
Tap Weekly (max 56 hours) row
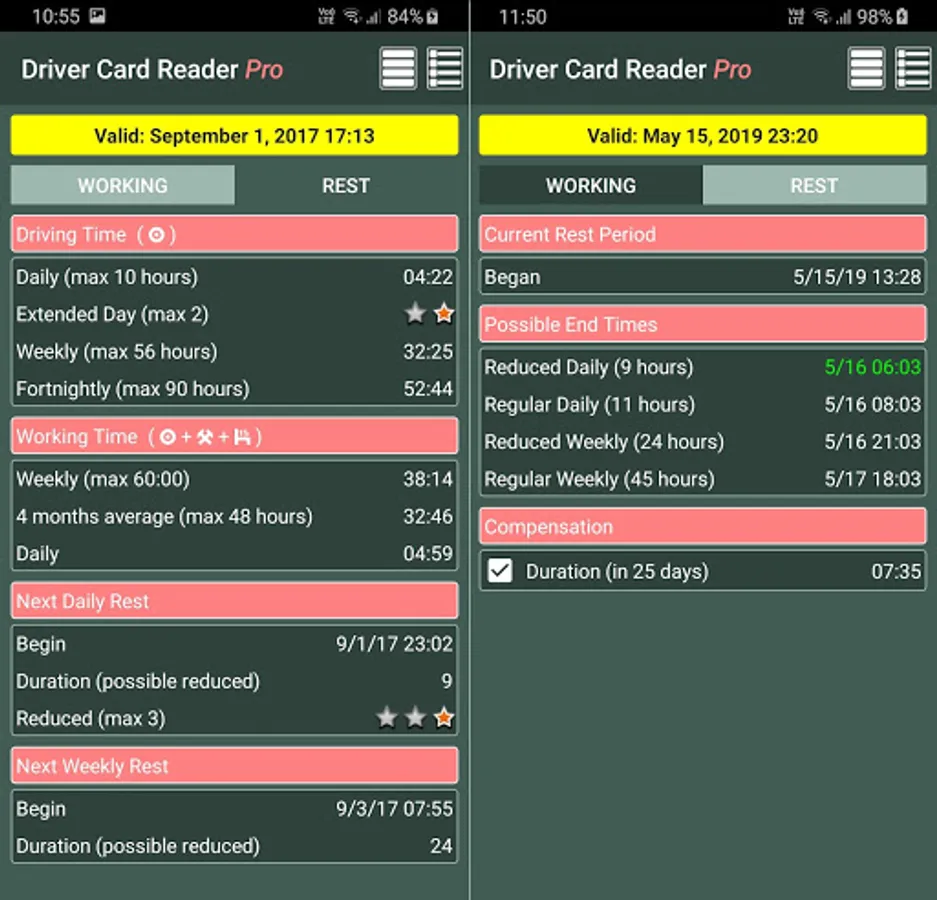click(234, 351)
